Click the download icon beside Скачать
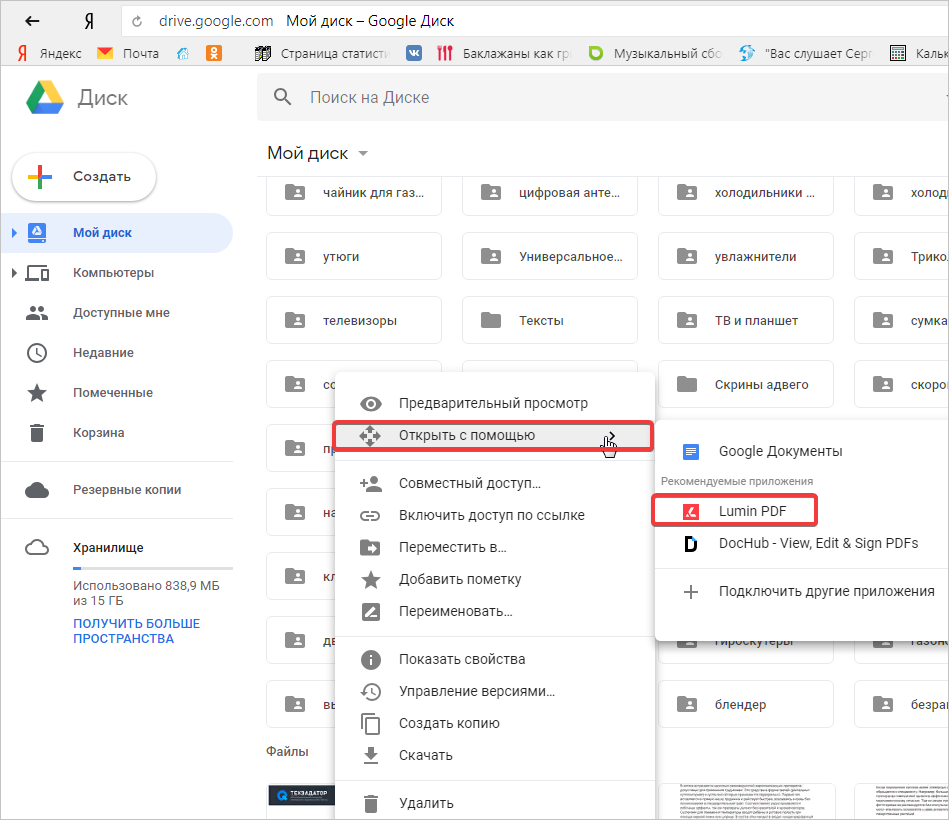The width and height of the screenshot is (949, 820). click(x=371, y=755)
